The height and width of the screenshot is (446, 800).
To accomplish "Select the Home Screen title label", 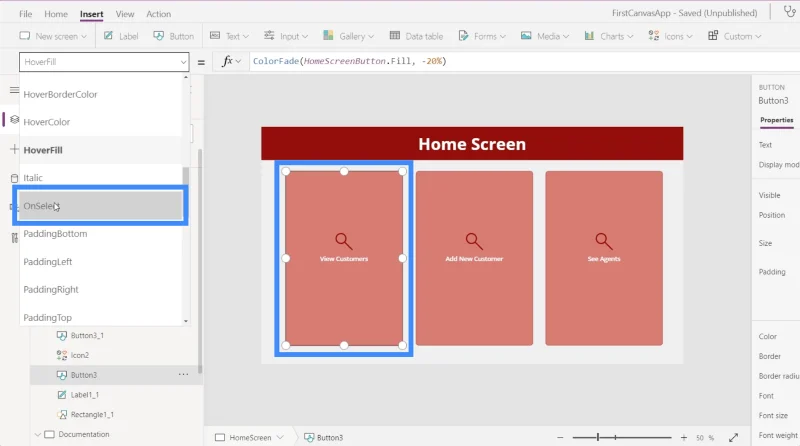I will 472,144.
